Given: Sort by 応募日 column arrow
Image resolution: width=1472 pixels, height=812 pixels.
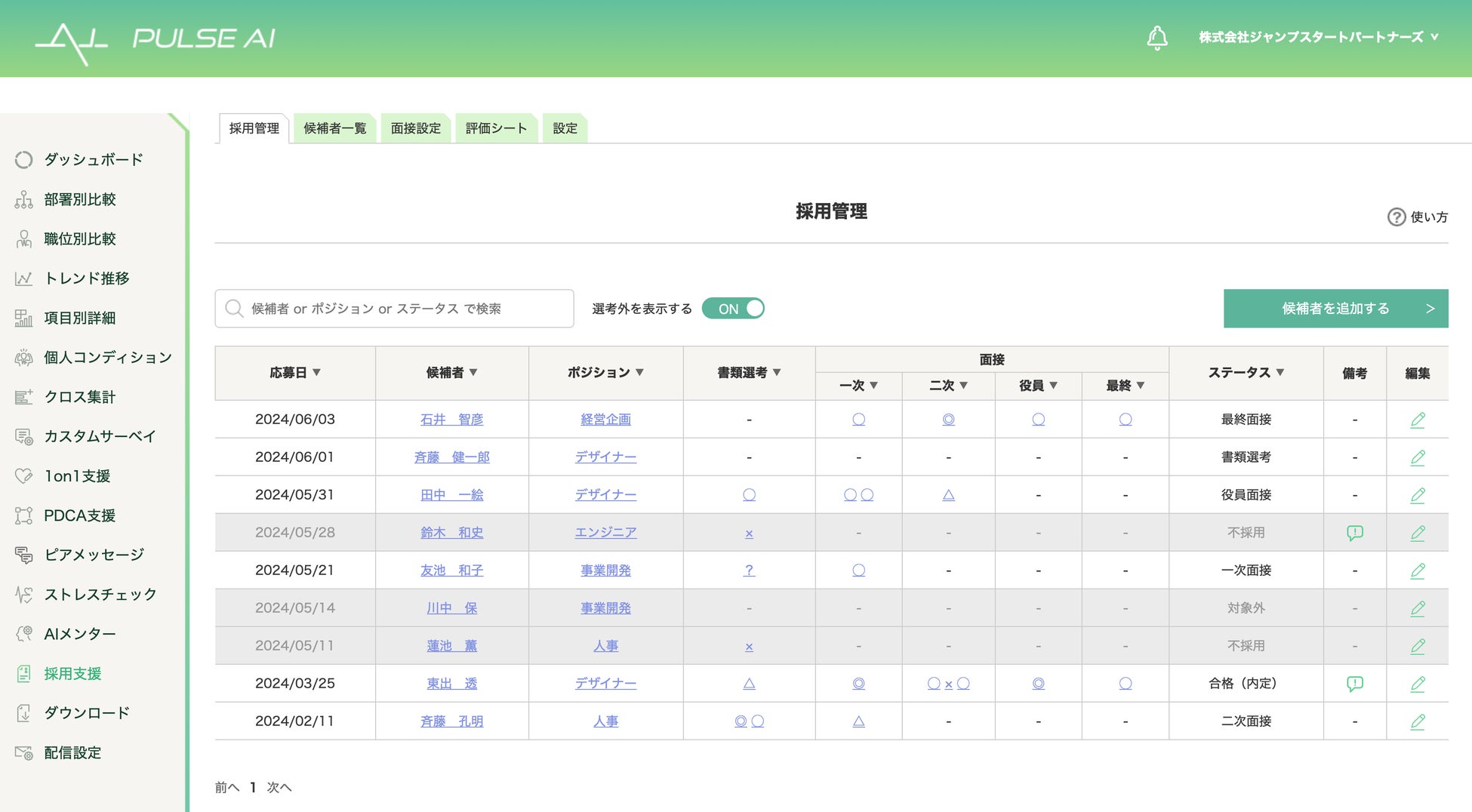Looking at the screenshot, I should click(x=317, y=373).
